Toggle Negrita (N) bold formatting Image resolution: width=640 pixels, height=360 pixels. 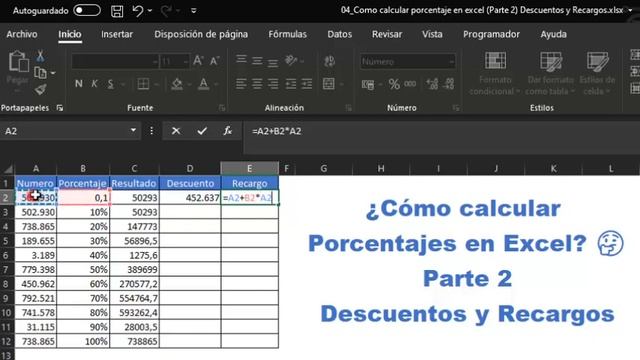click(79, 84)
